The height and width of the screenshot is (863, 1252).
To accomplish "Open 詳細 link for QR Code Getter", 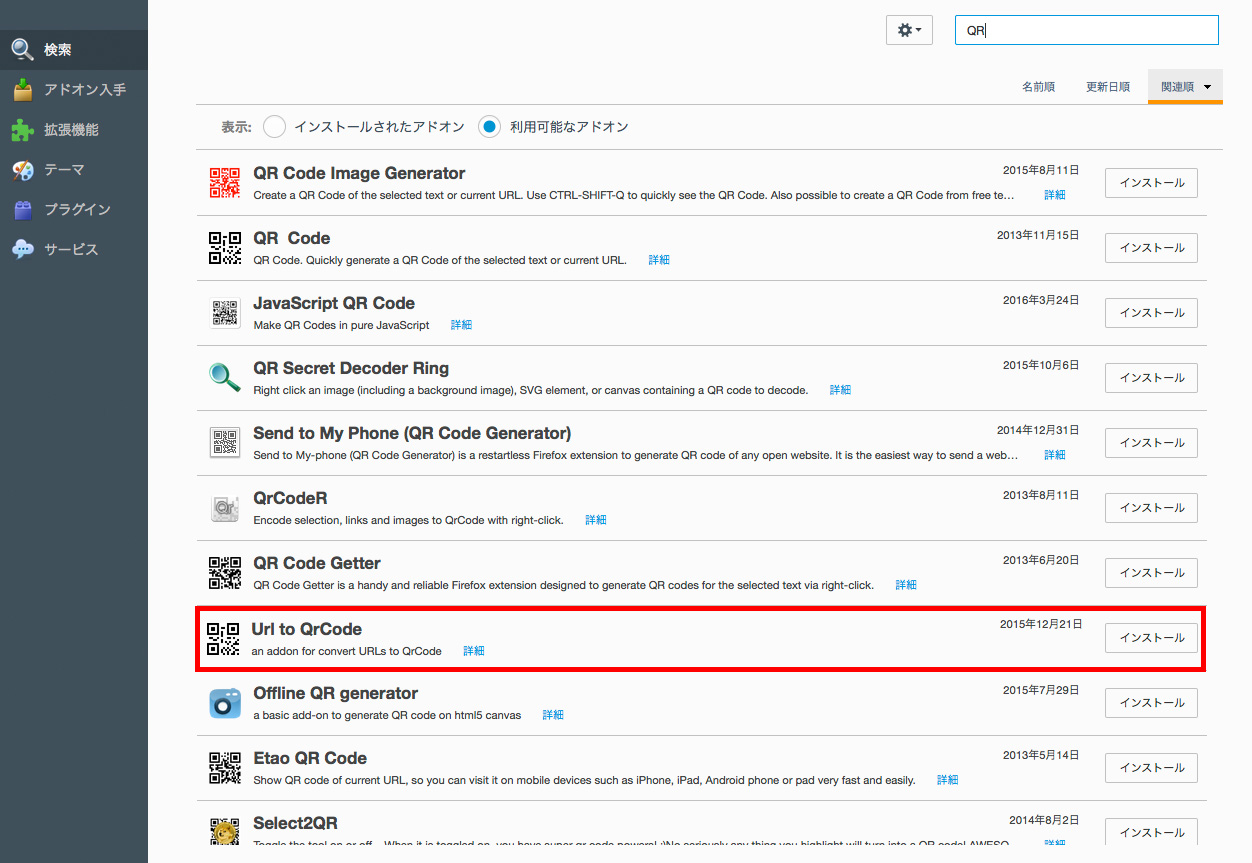I will click(x=906, y=585).
